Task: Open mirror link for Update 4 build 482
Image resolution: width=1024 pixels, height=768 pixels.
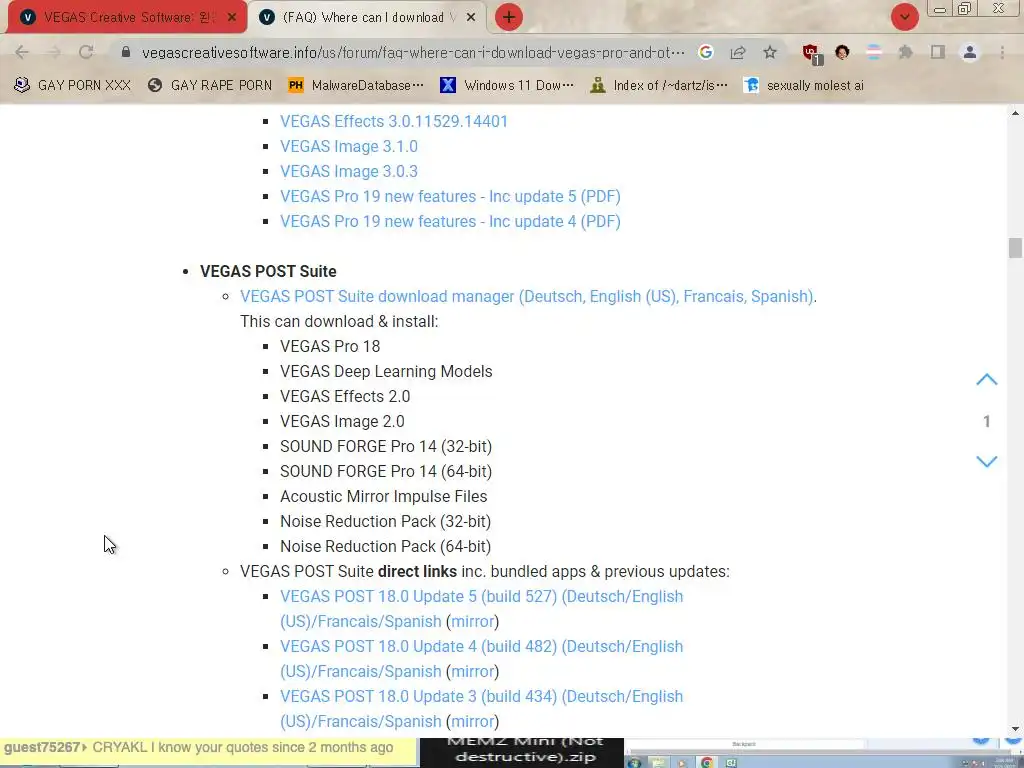Action: tap(472, 671)
